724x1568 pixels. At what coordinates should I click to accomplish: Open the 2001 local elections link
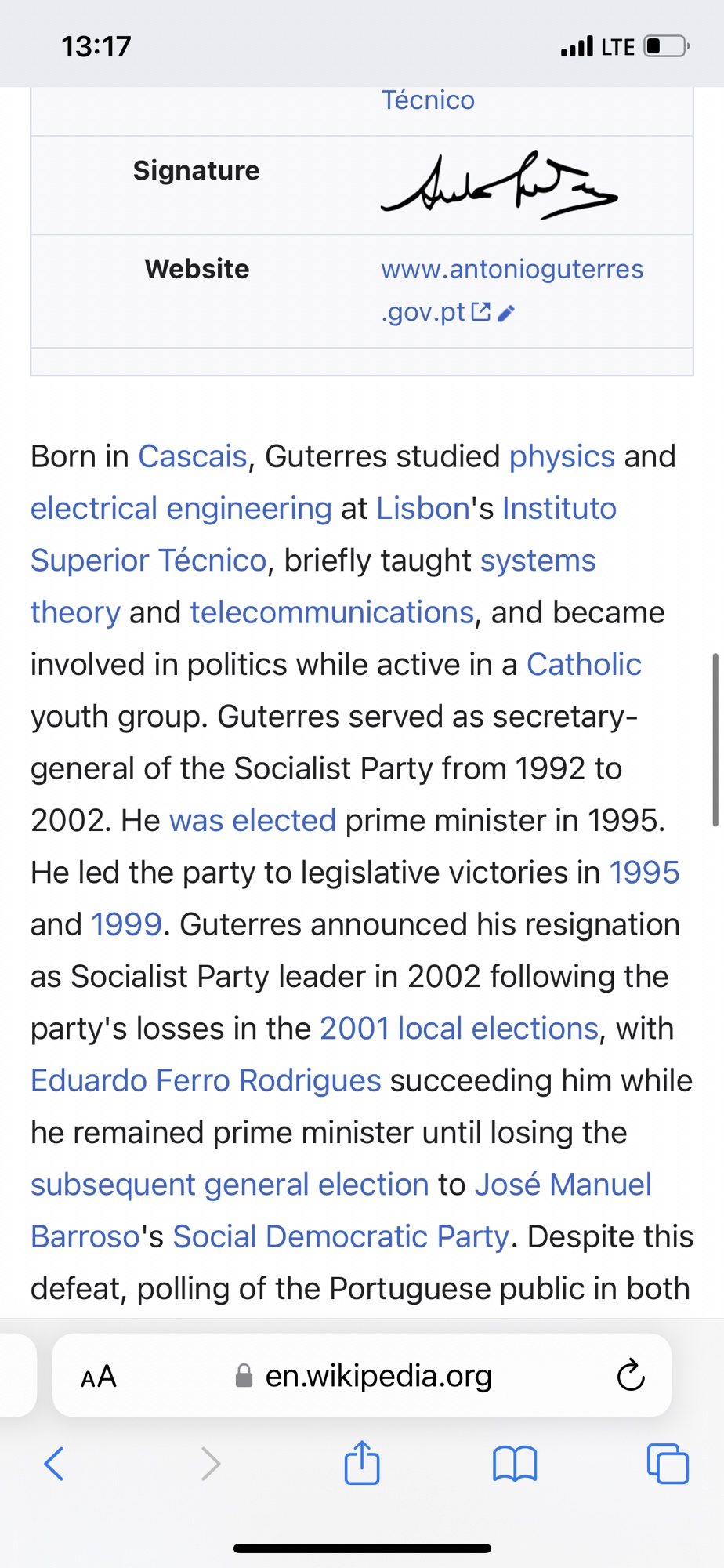[x=459, y=1028]
